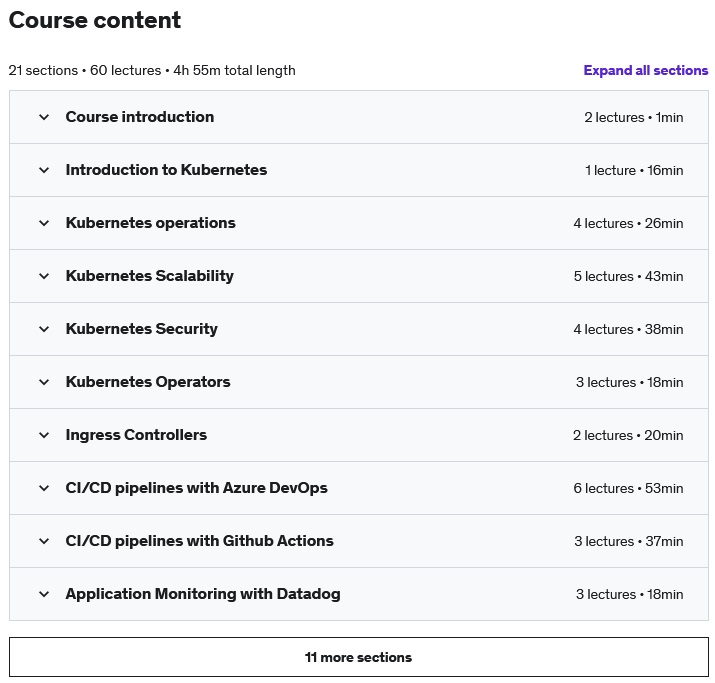Click Expand all sections link
The image size is (715, 683).
tap(645, 70)
